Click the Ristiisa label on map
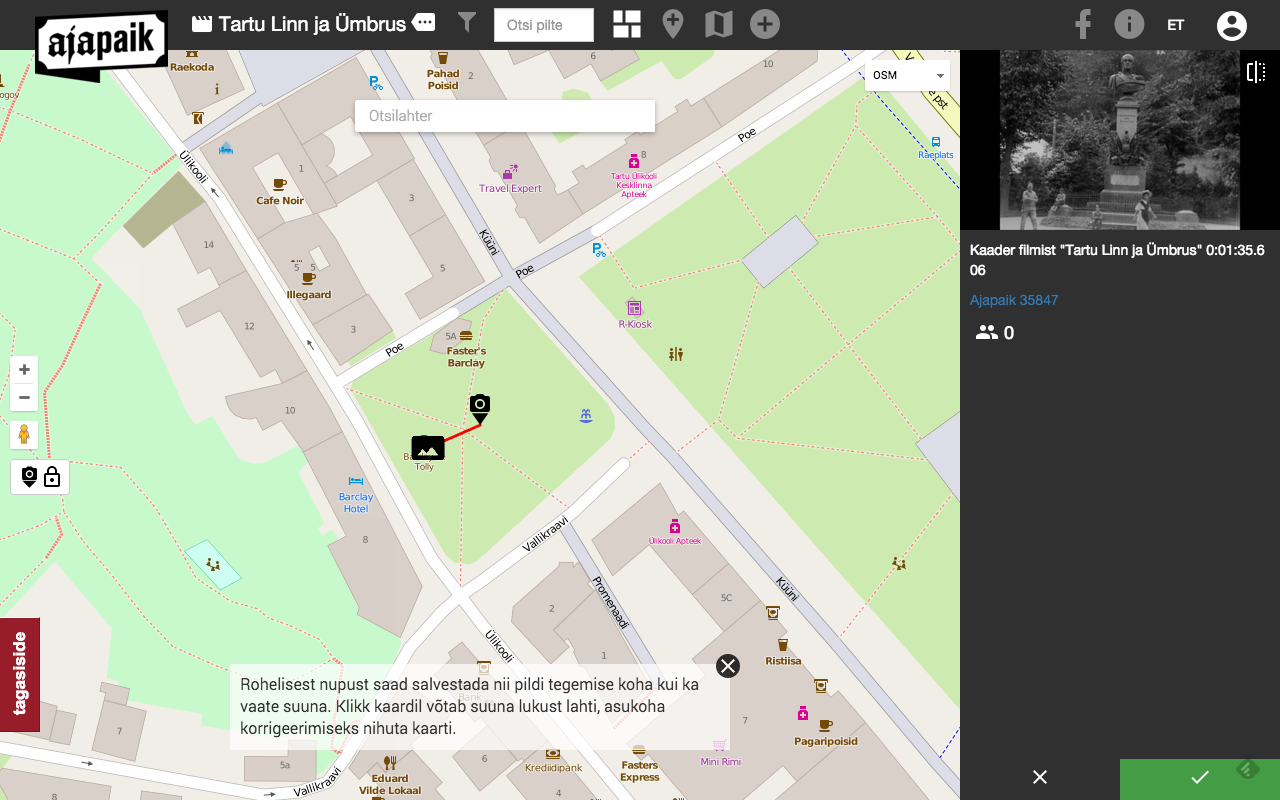Screen dimensions: 1280x800 click(x=783, y=661)
